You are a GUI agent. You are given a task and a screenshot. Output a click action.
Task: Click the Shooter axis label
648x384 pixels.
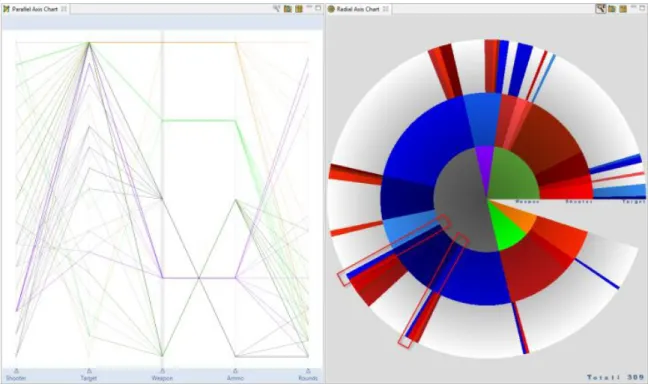click(16, 378)
